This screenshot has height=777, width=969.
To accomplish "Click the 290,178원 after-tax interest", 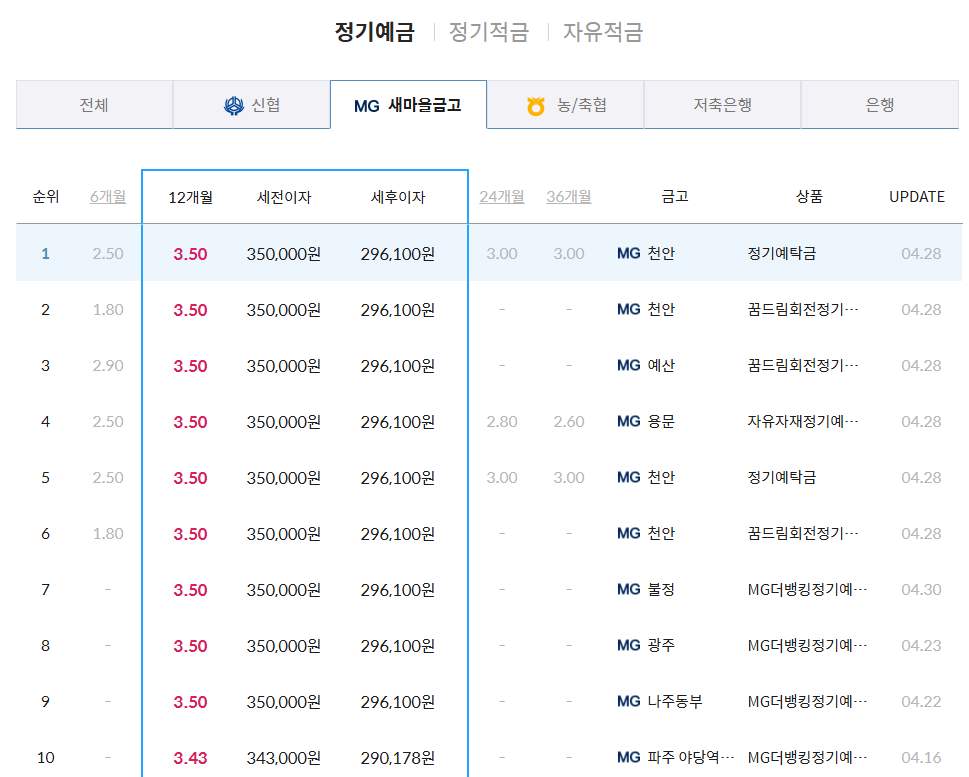I will [398, 758].
